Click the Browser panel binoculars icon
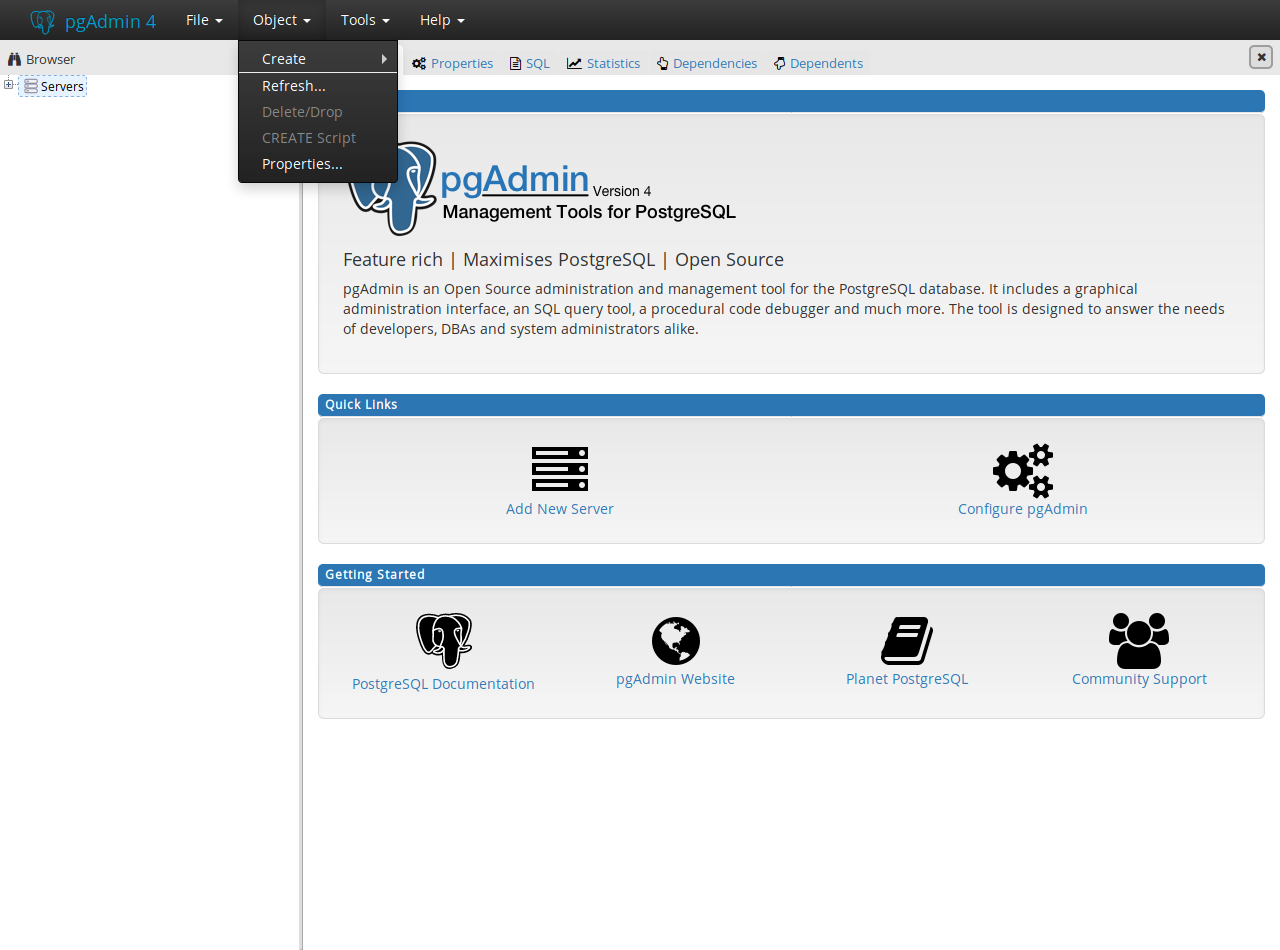1280x950 pixels. coord(14,59)
